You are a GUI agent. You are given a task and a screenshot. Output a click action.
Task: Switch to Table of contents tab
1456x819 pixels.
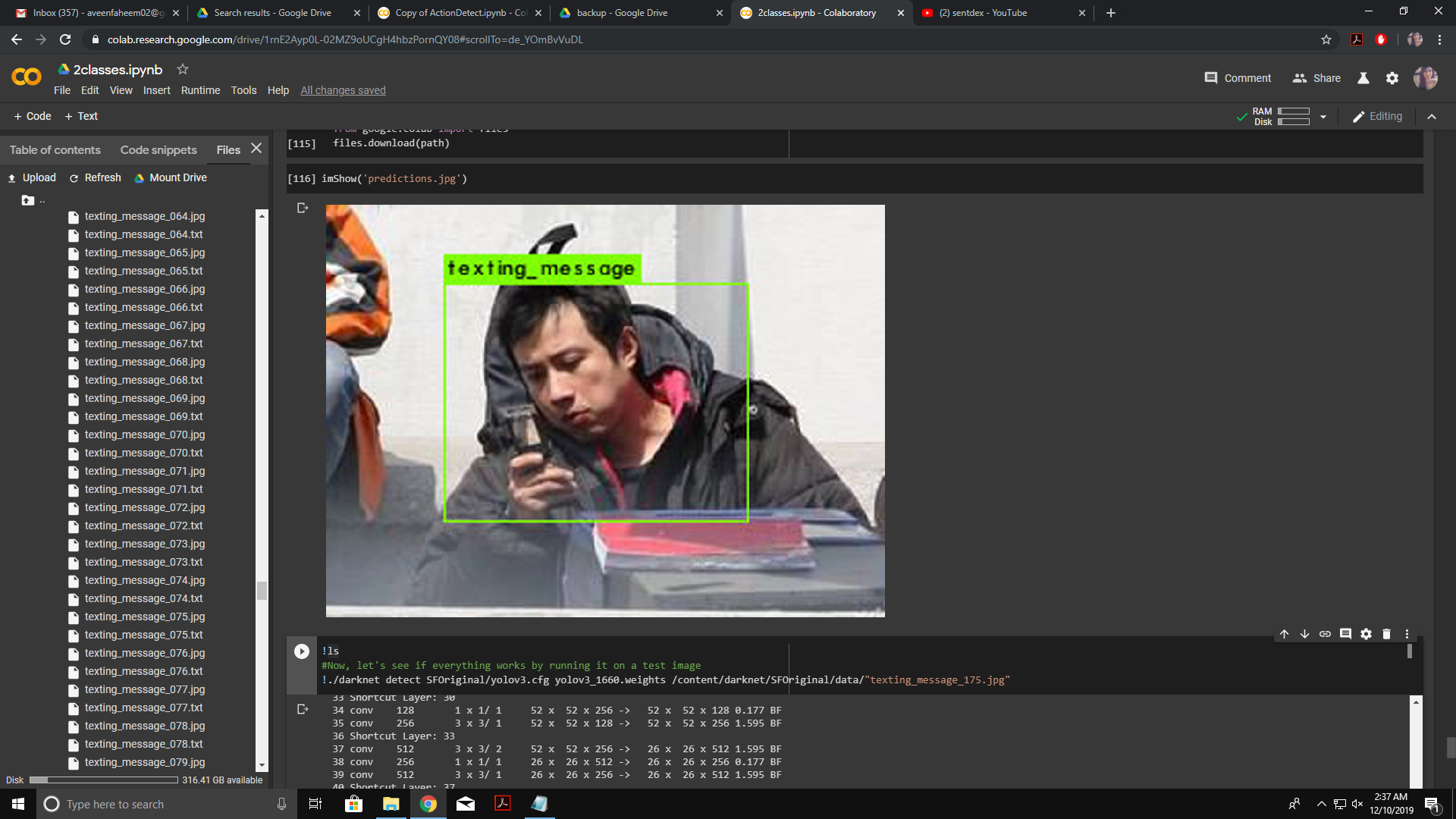(55, 150)
